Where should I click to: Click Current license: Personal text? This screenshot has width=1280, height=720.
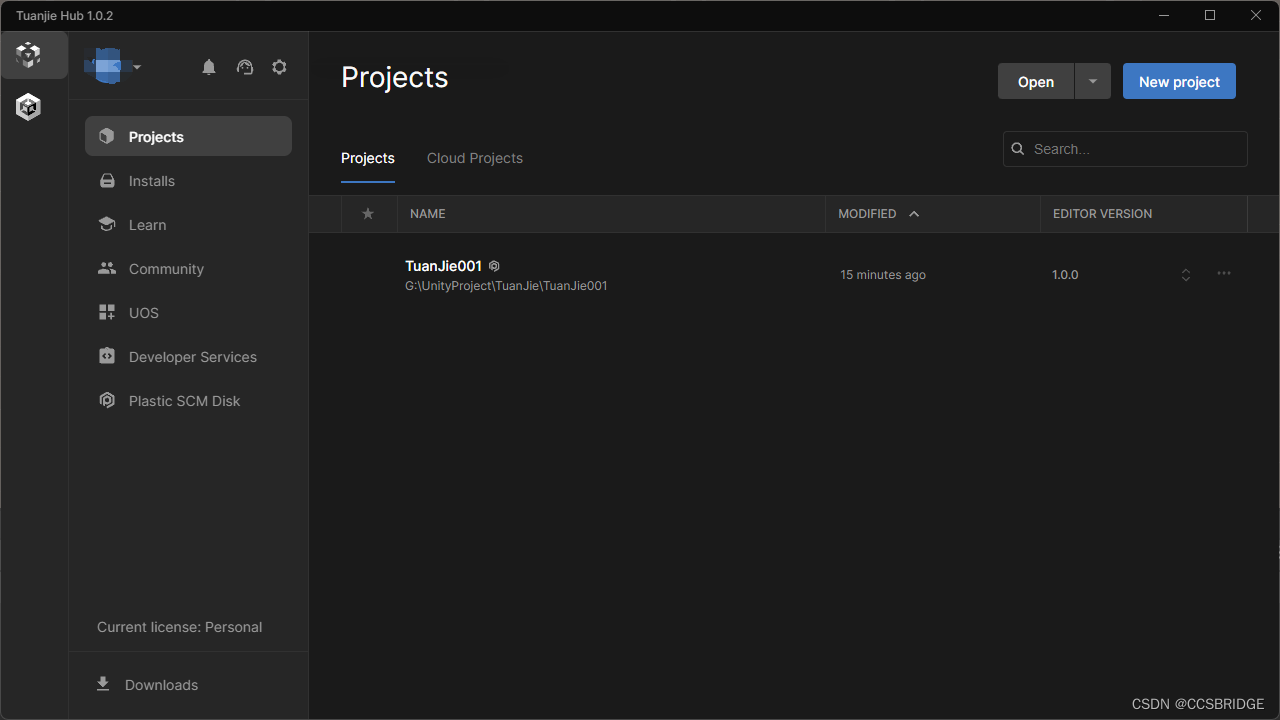pyautogui.click(x=179, y=627)
